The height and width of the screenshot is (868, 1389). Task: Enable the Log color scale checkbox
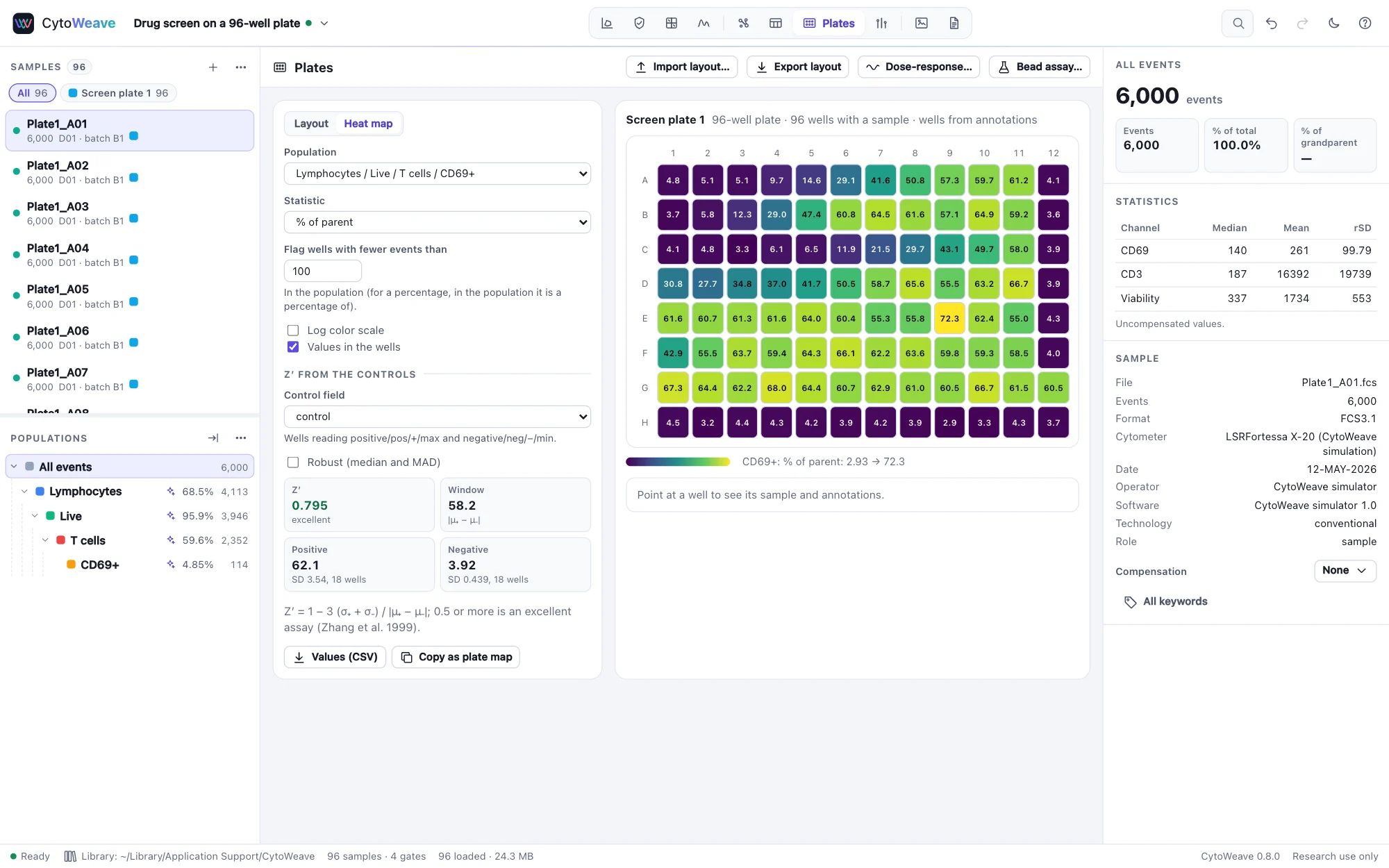tap(293, 331)
